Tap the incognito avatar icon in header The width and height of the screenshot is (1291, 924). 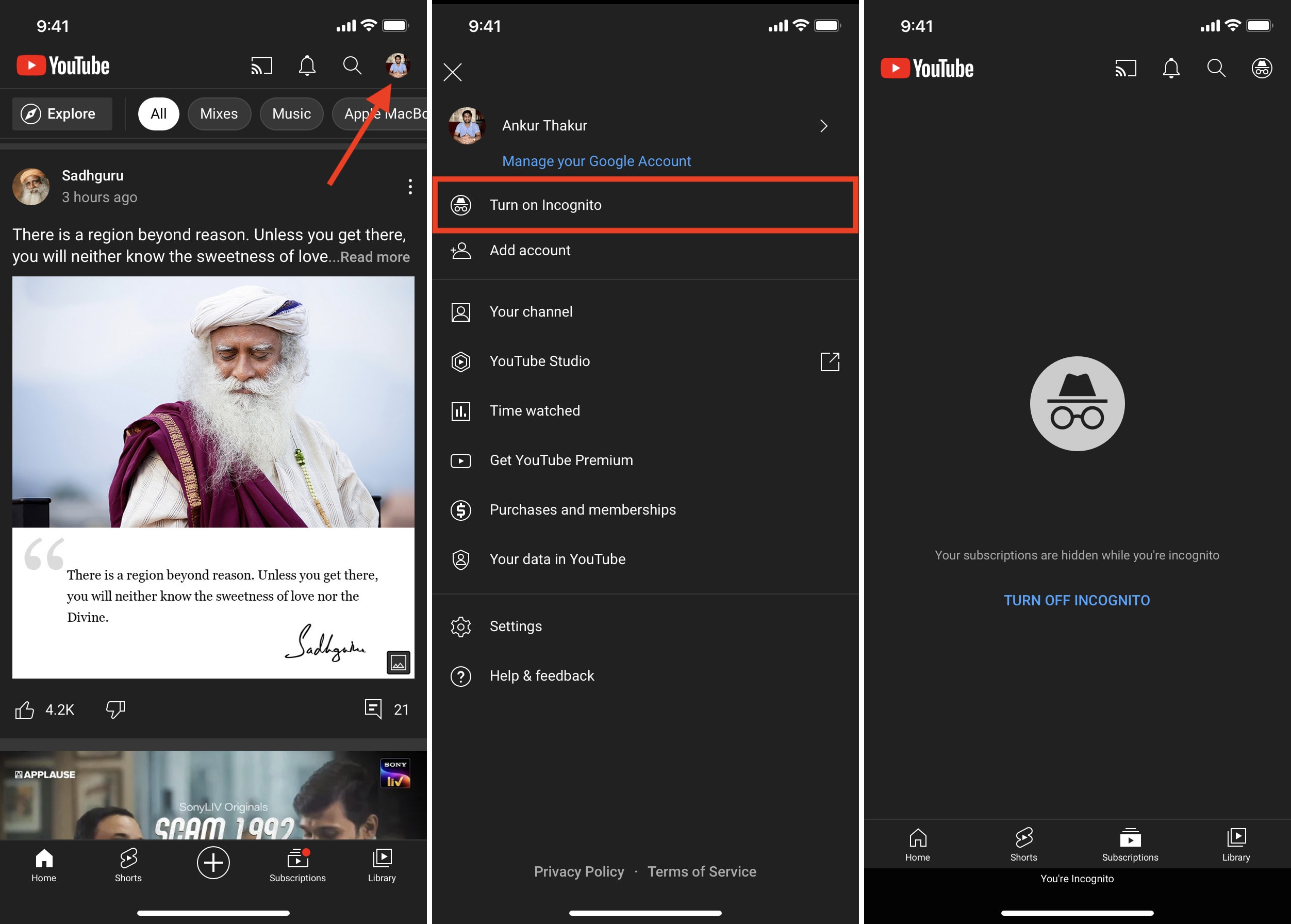1262,68
